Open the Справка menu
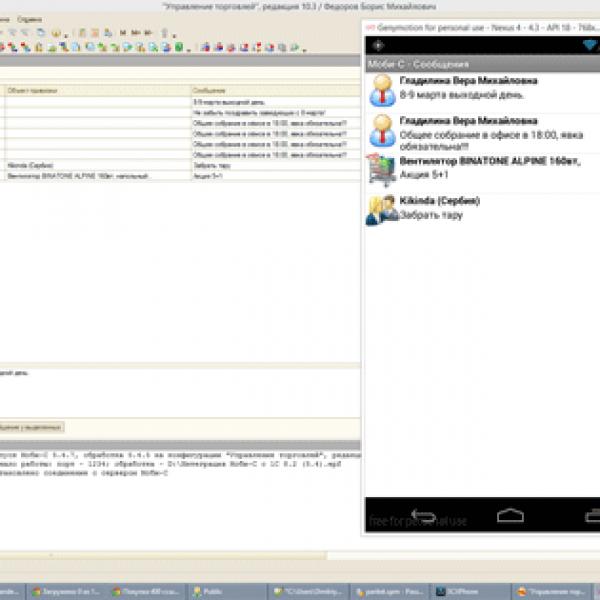 click(30, 19)
